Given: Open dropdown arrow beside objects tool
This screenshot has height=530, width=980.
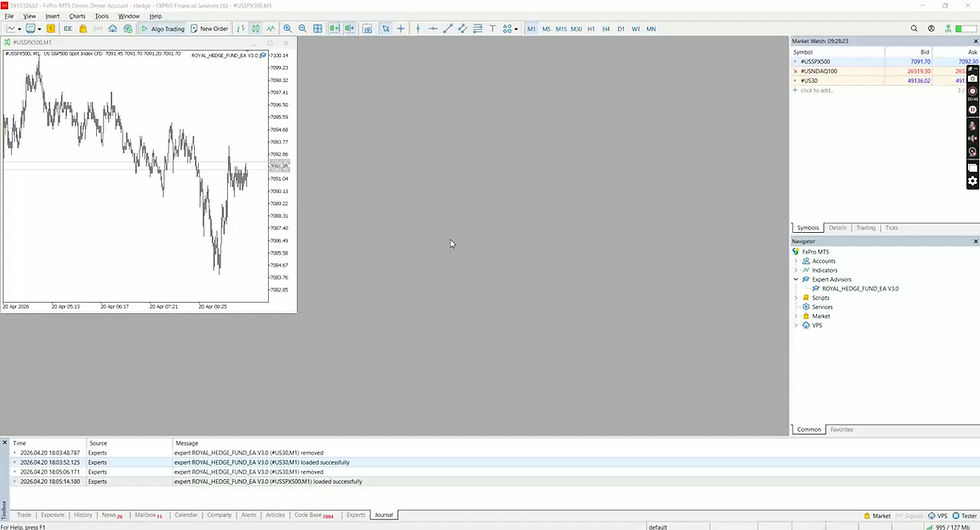Looking at the screenshot, I should [x=516, y=29].
